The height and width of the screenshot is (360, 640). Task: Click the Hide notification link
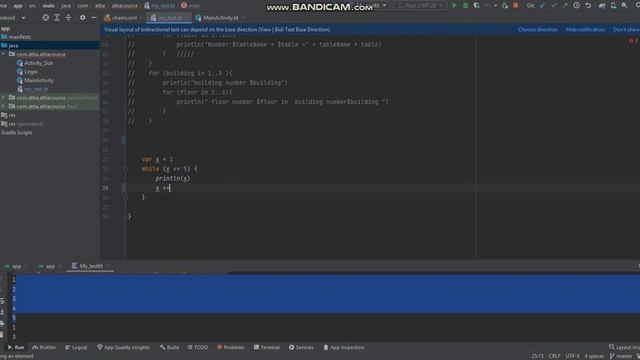(585, 29)
